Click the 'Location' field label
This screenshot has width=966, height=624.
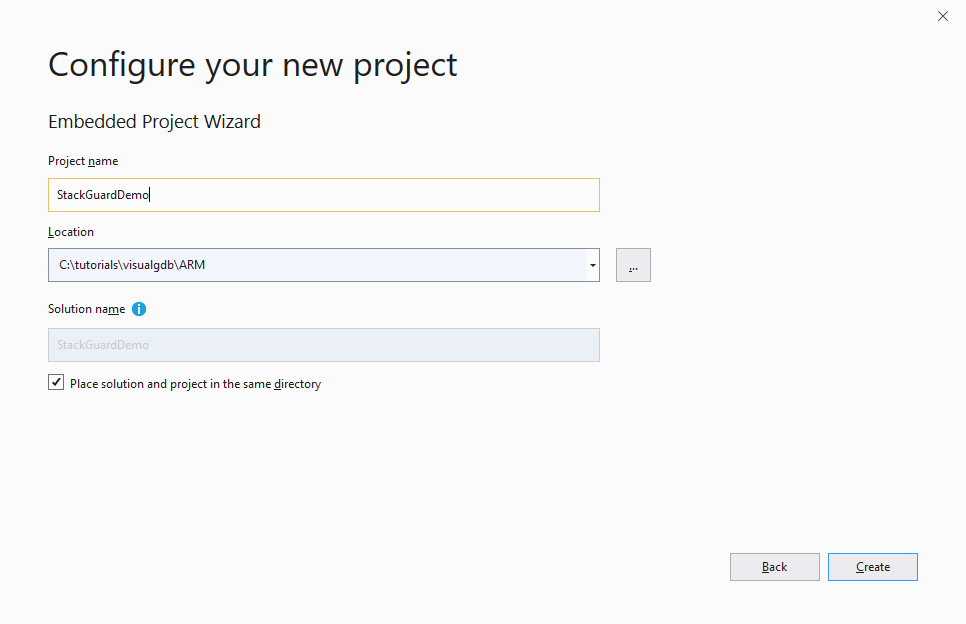pyautogui.click(x=71, y=232)
